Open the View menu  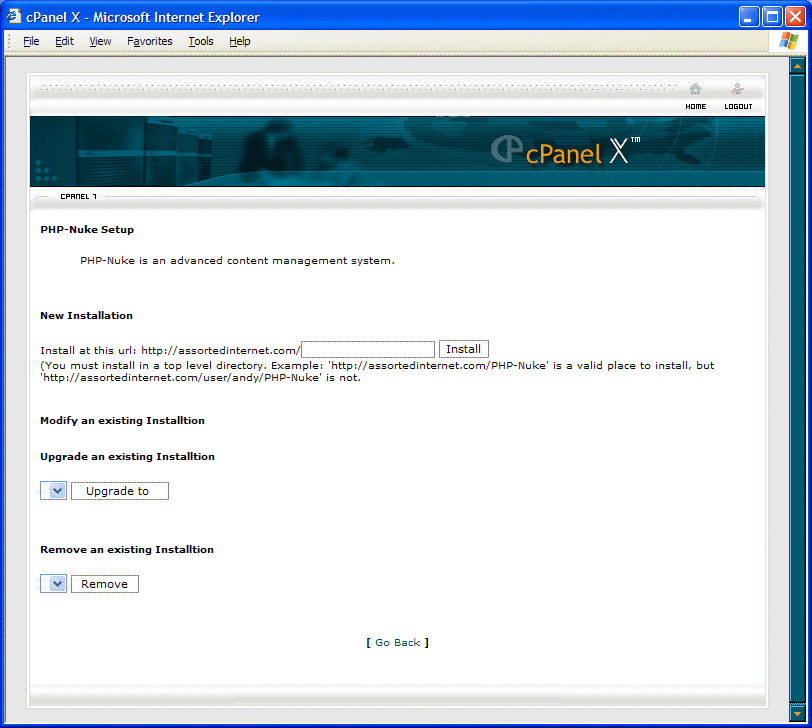(x=100, y=41)
